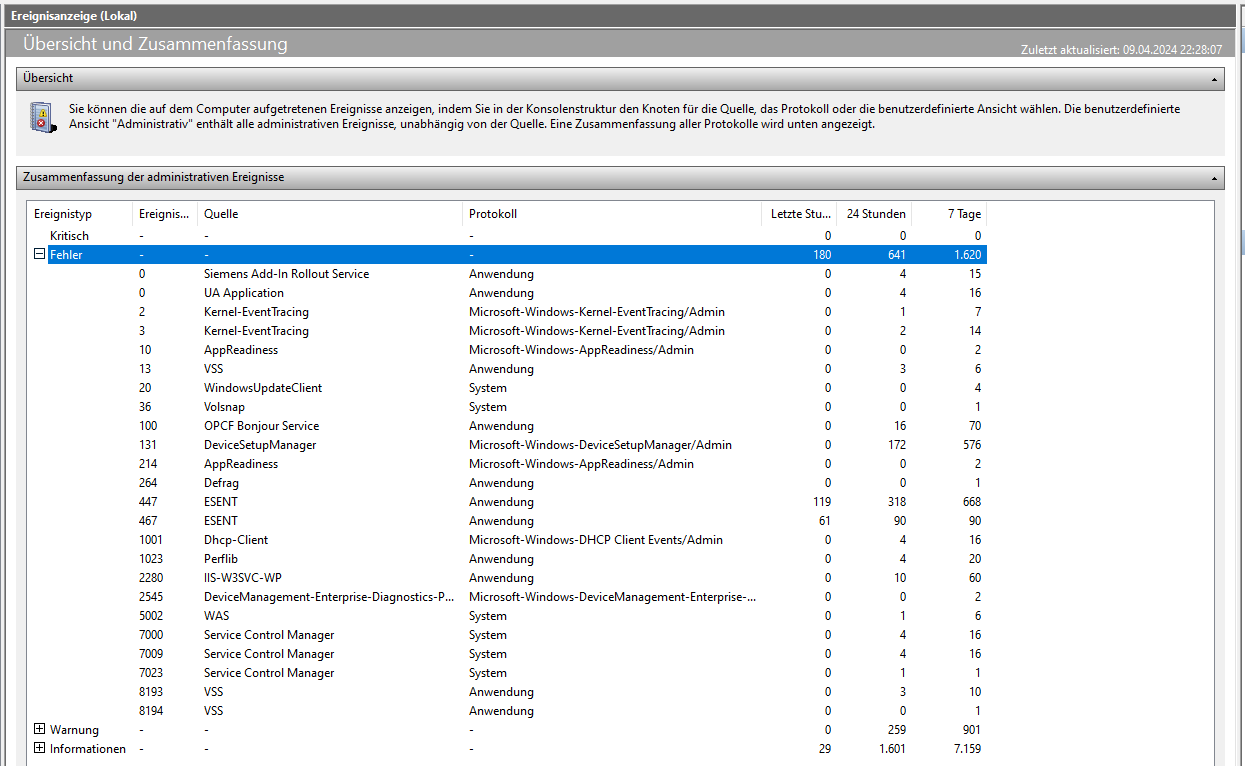Screen dimensions: 1245x766
Task: Sort by 7 Tage column header
Action: coord(949,214)
